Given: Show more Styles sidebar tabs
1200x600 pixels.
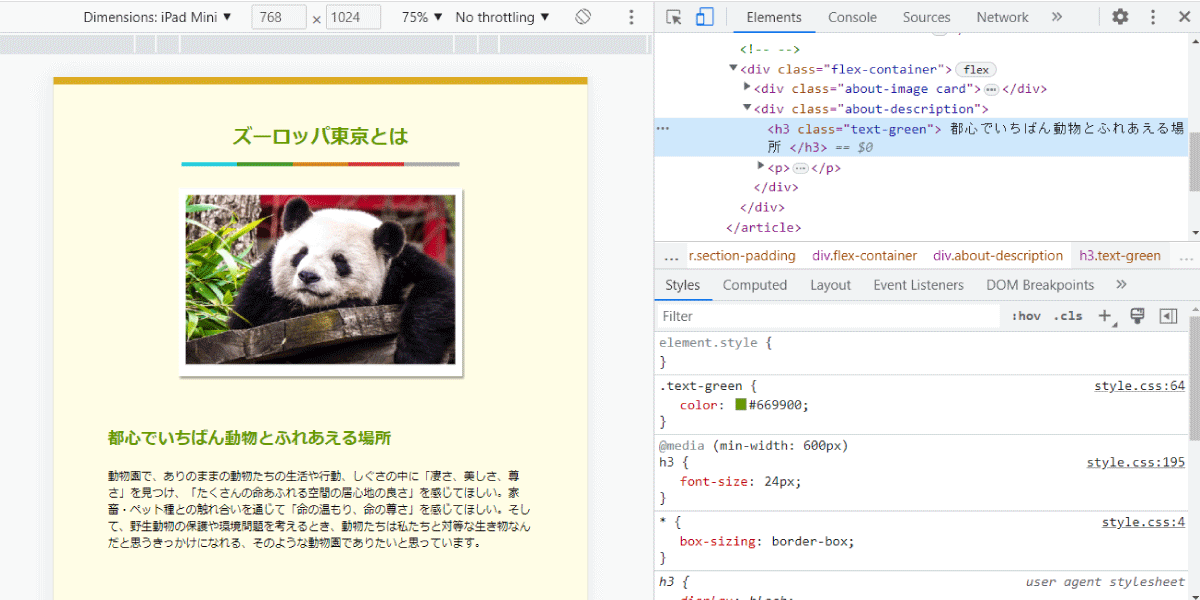Looking at the screenshot, I should 1121,285.
